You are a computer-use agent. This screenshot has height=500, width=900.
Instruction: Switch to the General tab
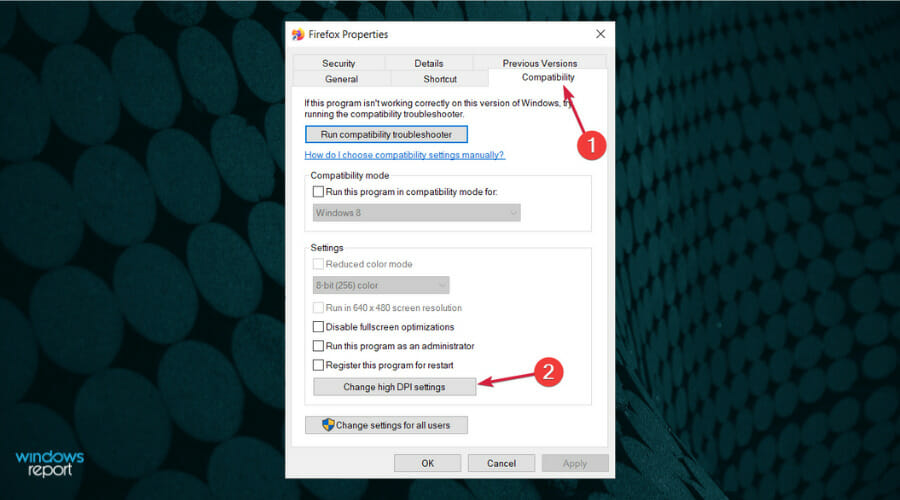pos(342,79)
